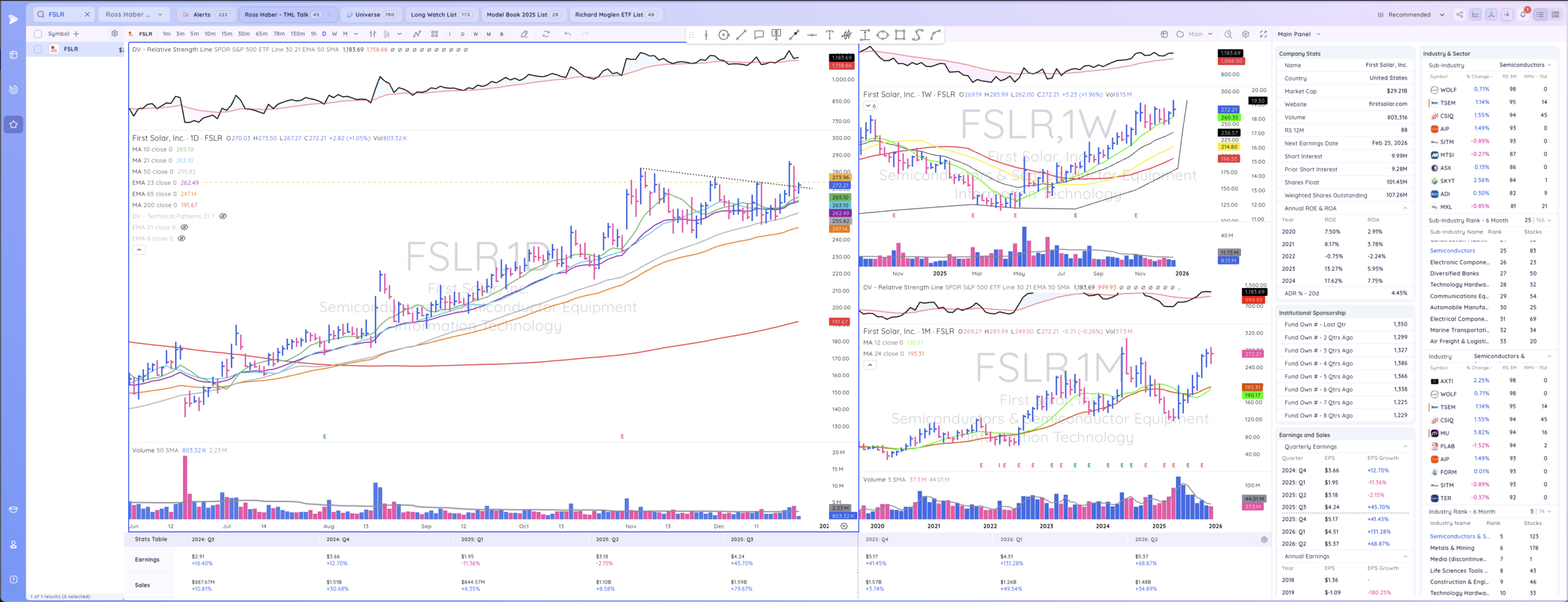The image size is (1568, 602).
Task: Show hidden DV Technical Patterns indicator
Action: click(x=223, y=216)
